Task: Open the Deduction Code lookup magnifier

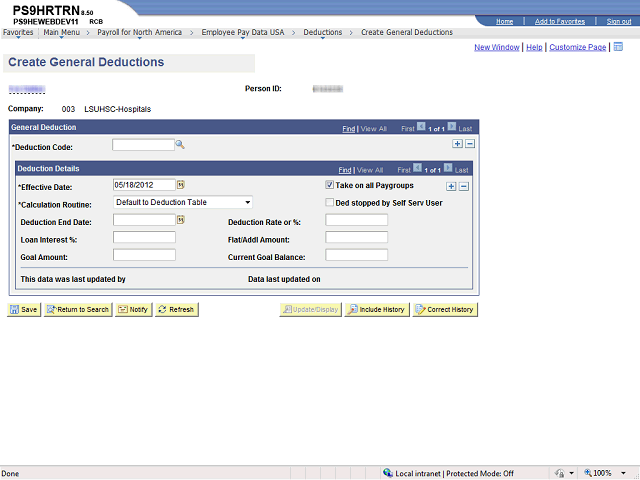Action: coord(180,144)
